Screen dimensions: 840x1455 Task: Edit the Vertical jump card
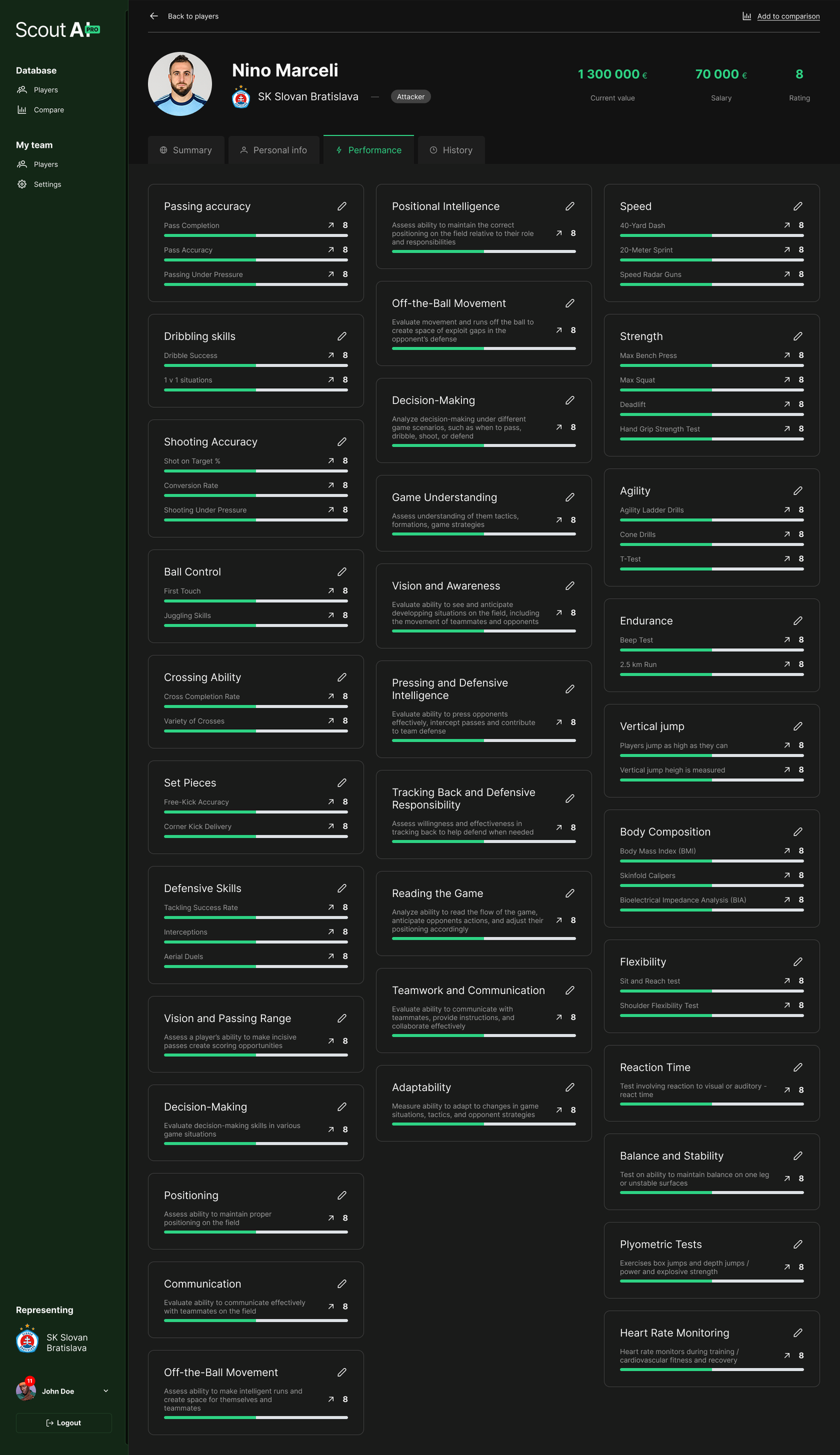(797, 726)
